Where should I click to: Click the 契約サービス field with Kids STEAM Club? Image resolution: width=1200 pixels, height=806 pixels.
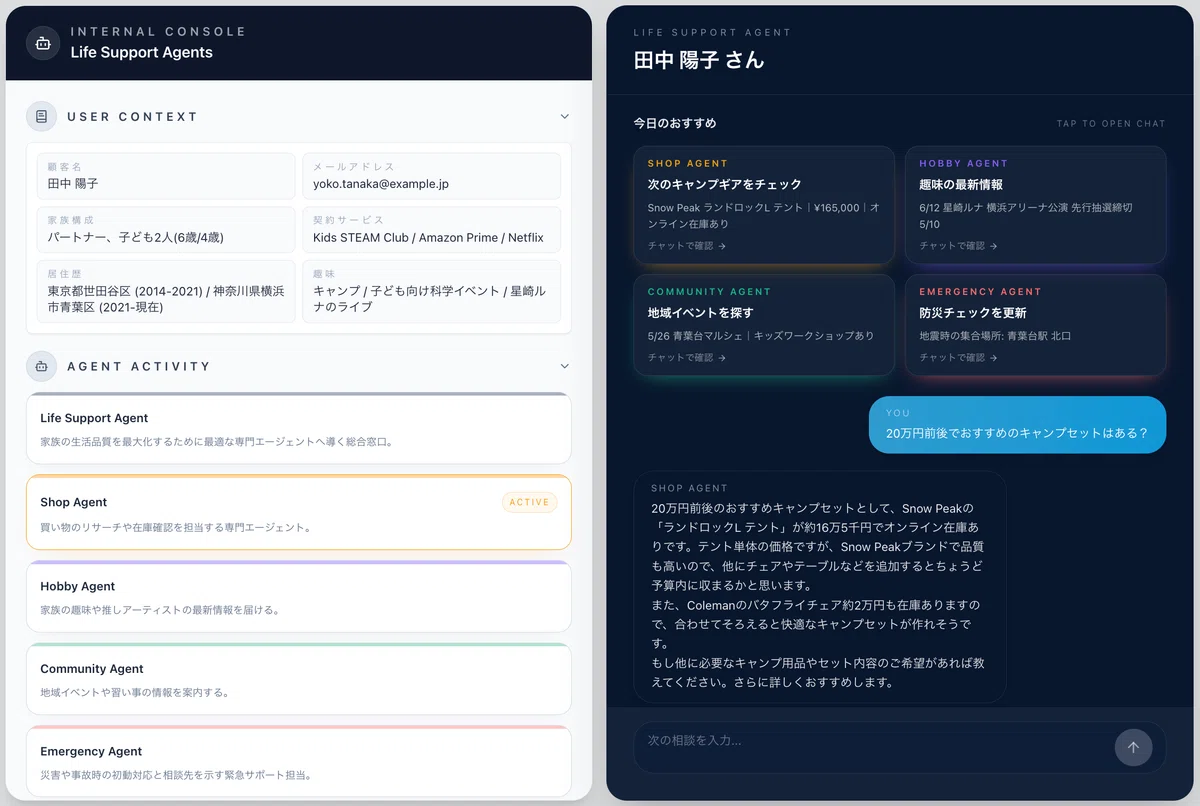(x=431, y=230)
